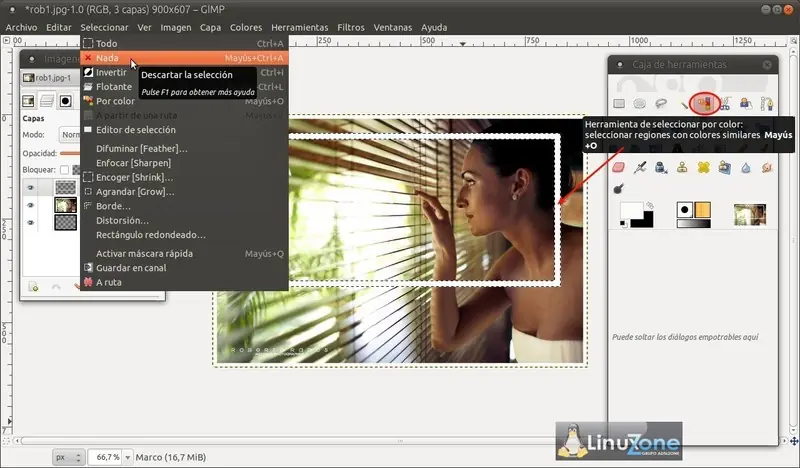Open Editor de selección

coord(184,130)
